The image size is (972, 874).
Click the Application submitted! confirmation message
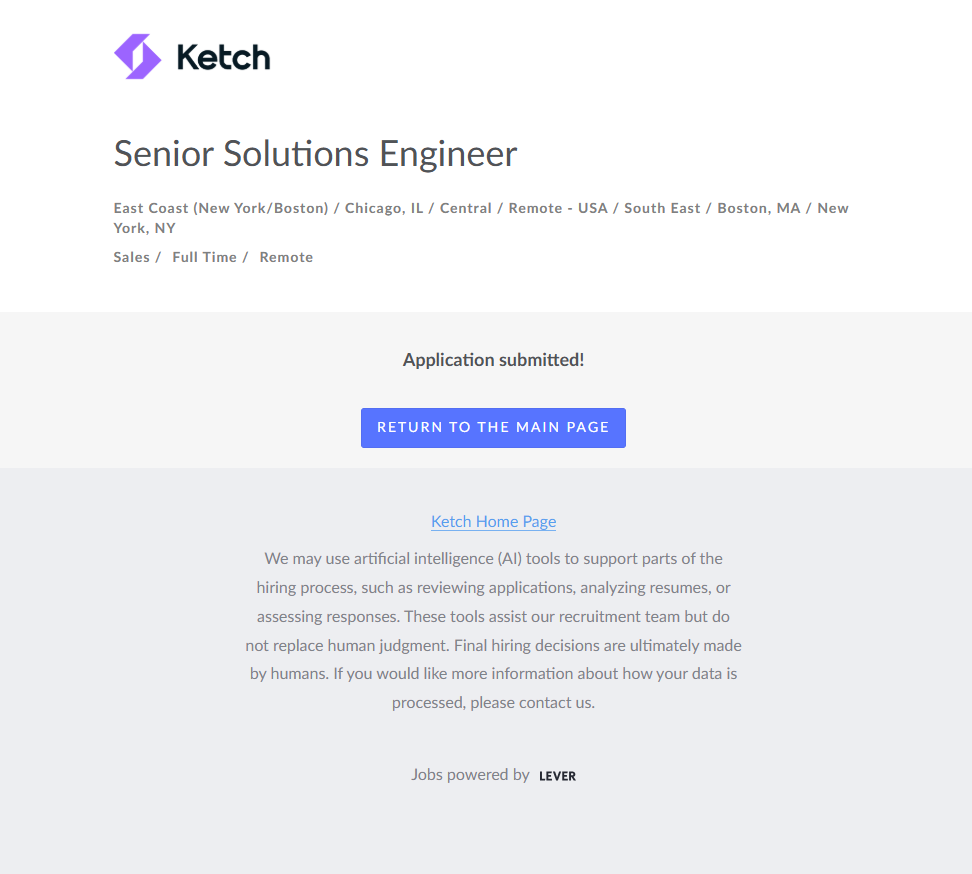coord(493,360)
